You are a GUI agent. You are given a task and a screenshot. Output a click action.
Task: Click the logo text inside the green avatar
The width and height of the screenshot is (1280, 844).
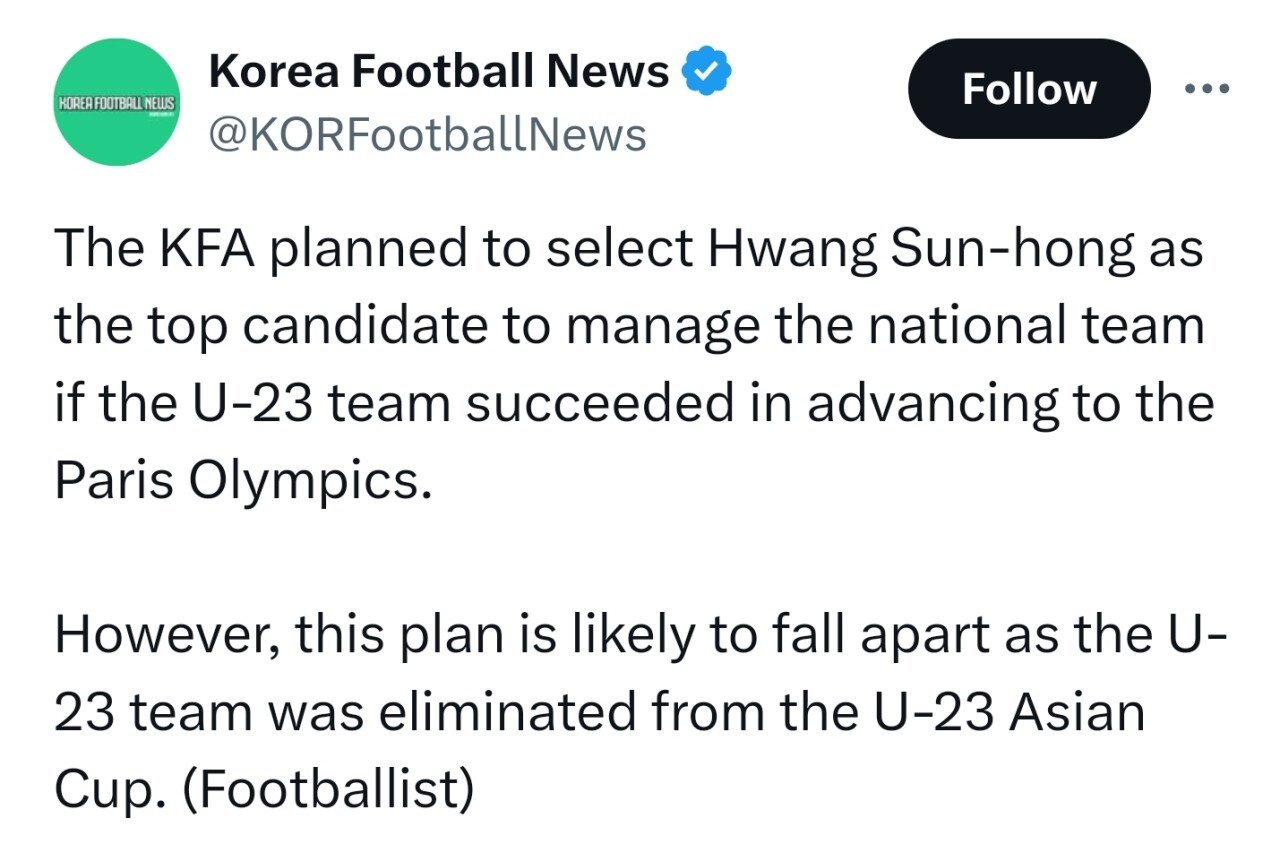click(x=118, y=102)
